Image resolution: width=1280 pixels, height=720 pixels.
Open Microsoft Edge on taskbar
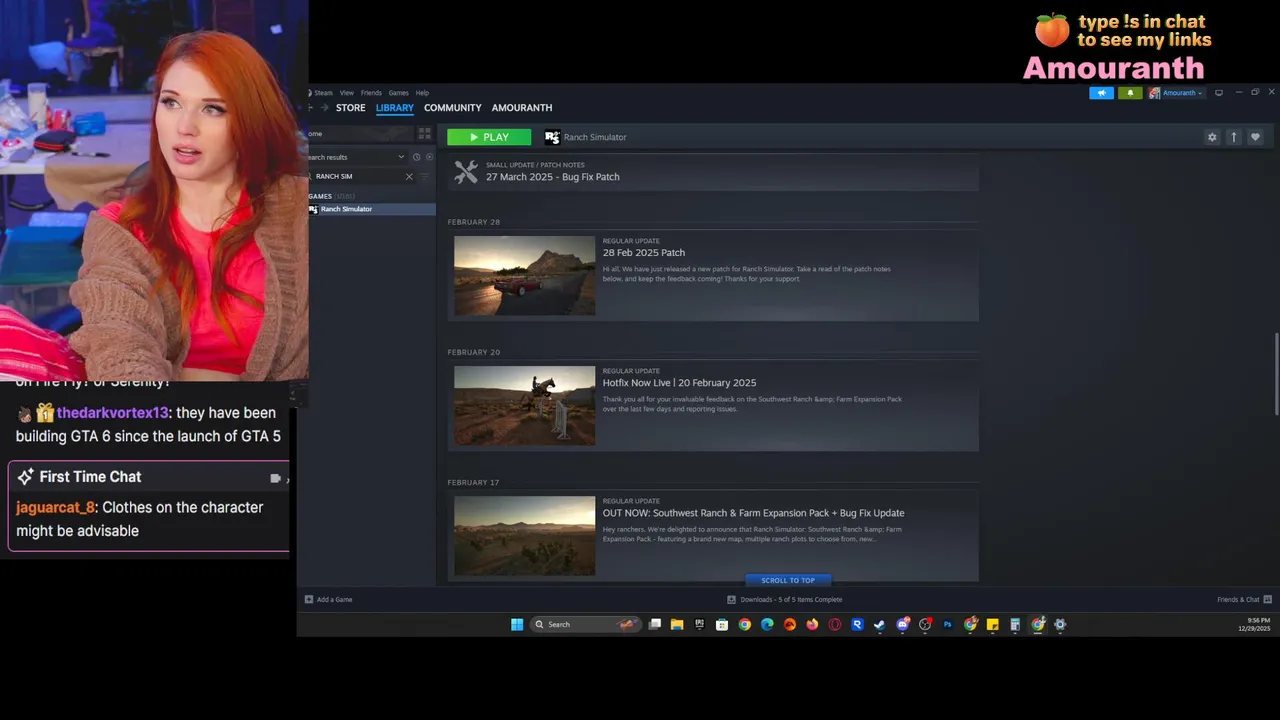pos(767,624)
